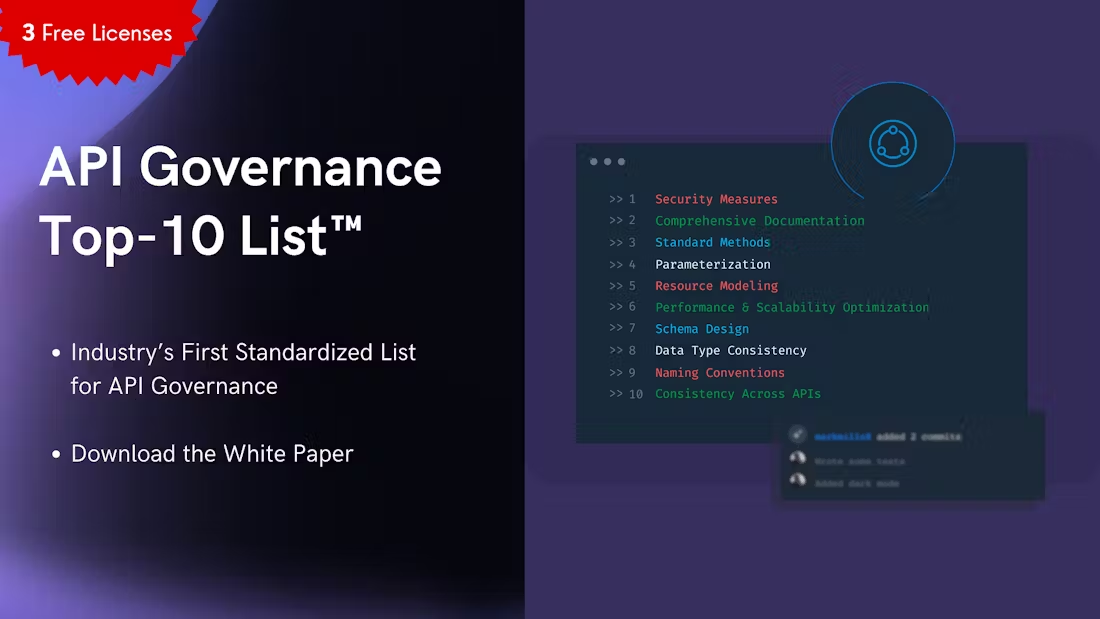1100x619 pixels.
Task: Select the middle window dot on the terminal
Action: pyautogui.click(x=607, y=160)
